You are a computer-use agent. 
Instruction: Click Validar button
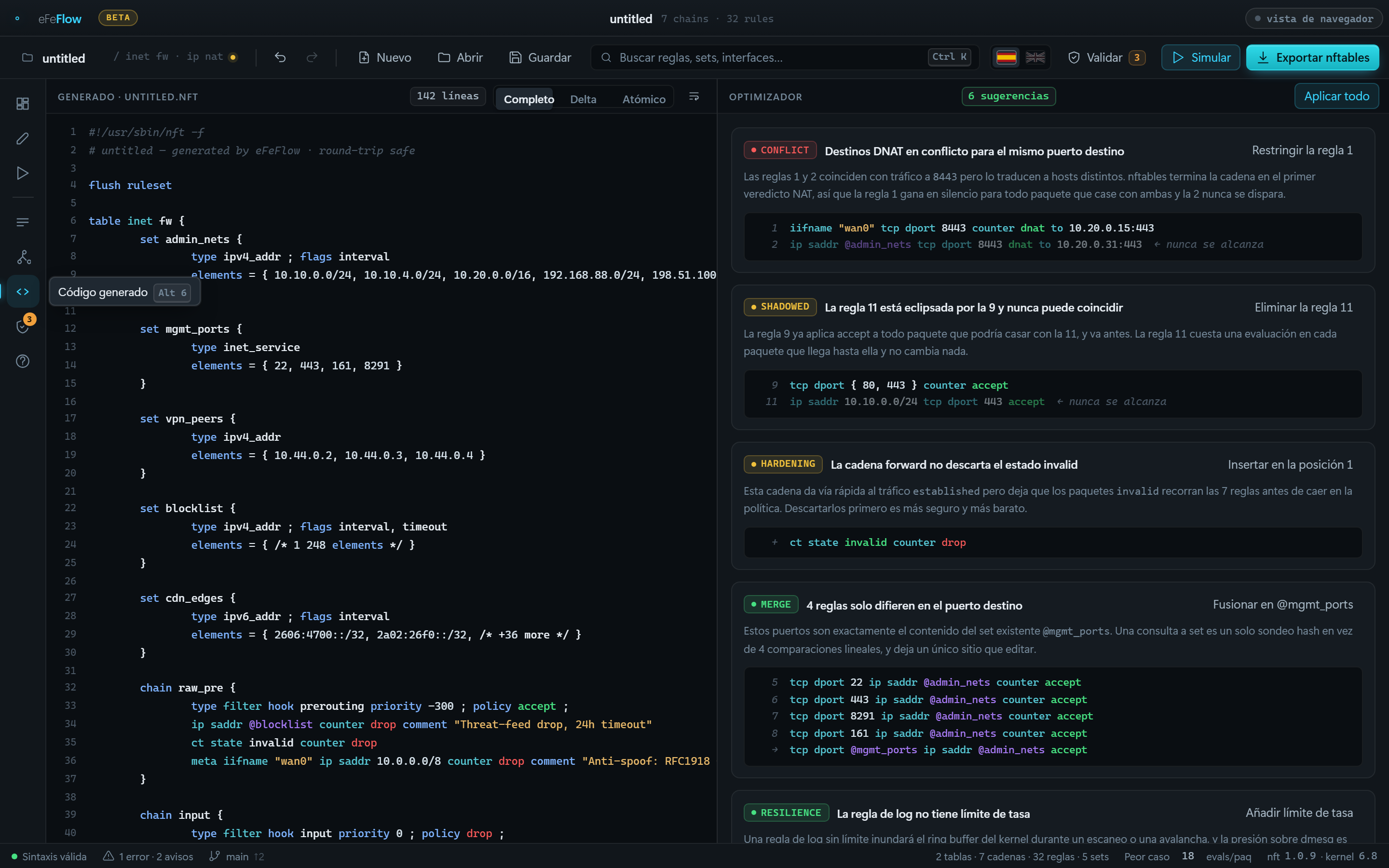pyautogui.click(x=1106, y=57)
